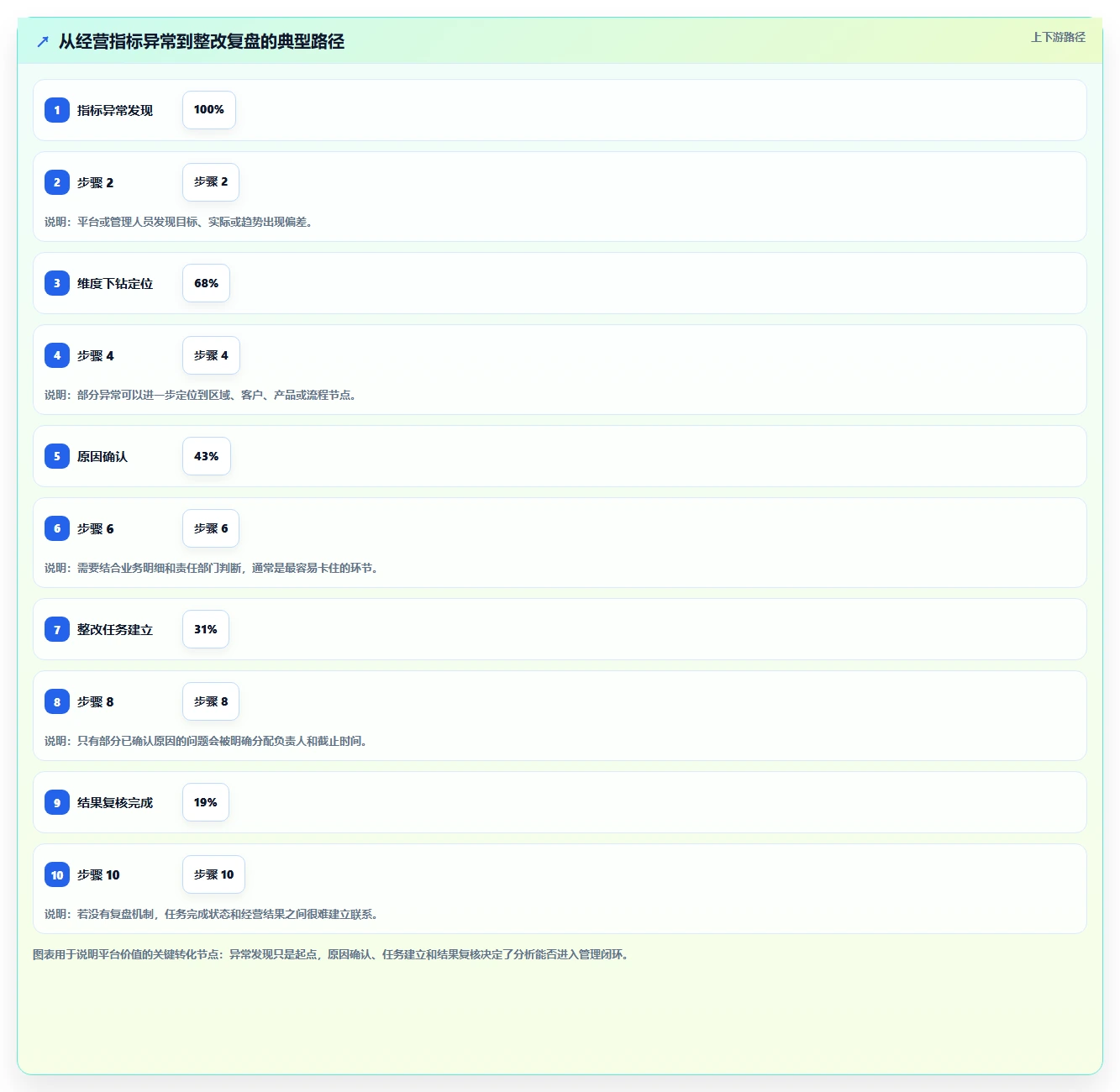This screenshot has width=1120, height=1092.
Task: Select the 19% value chip
Action: tap(206, 802)
